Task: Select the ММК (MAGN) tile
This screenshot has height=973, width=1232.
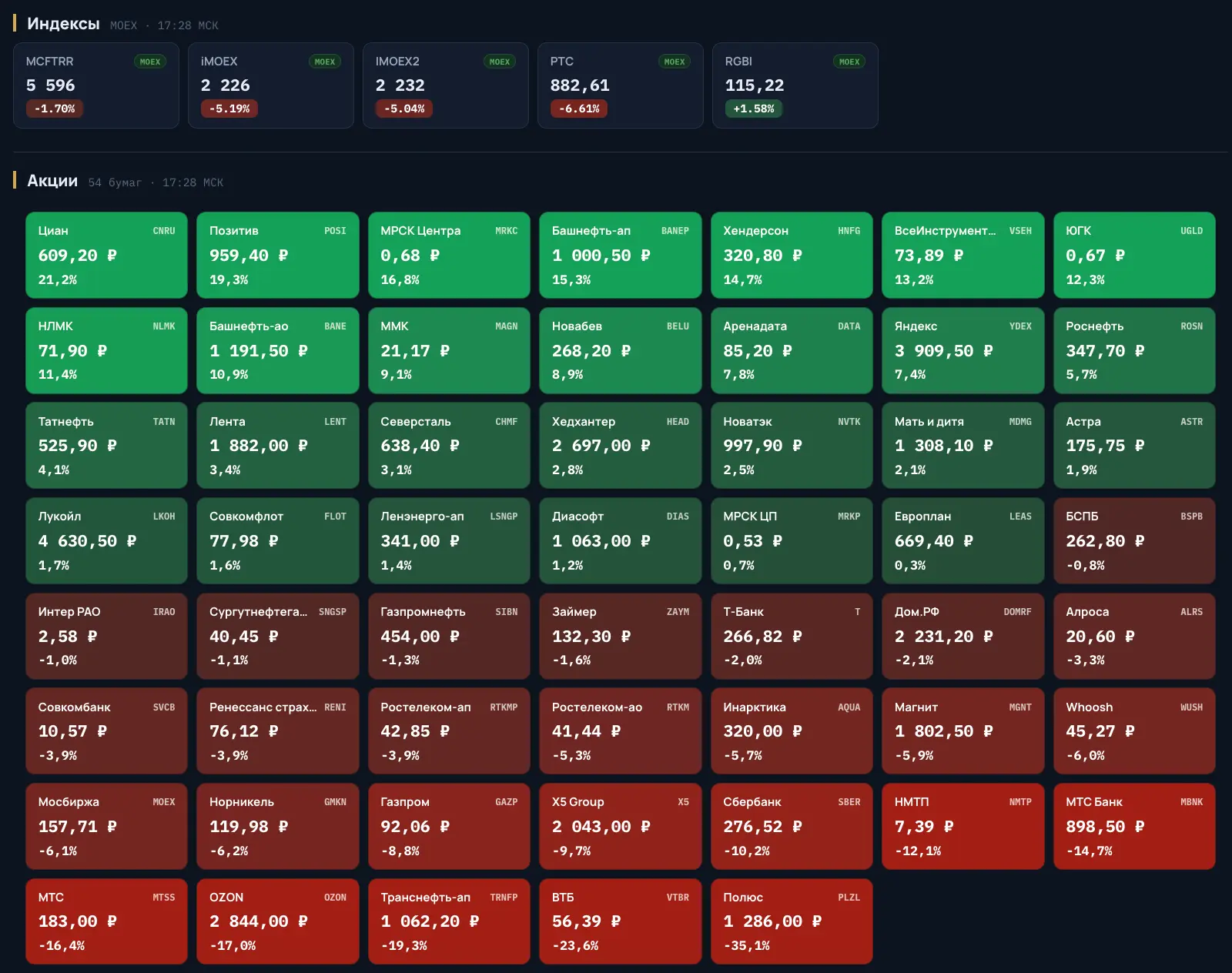Action: point(449,350)
